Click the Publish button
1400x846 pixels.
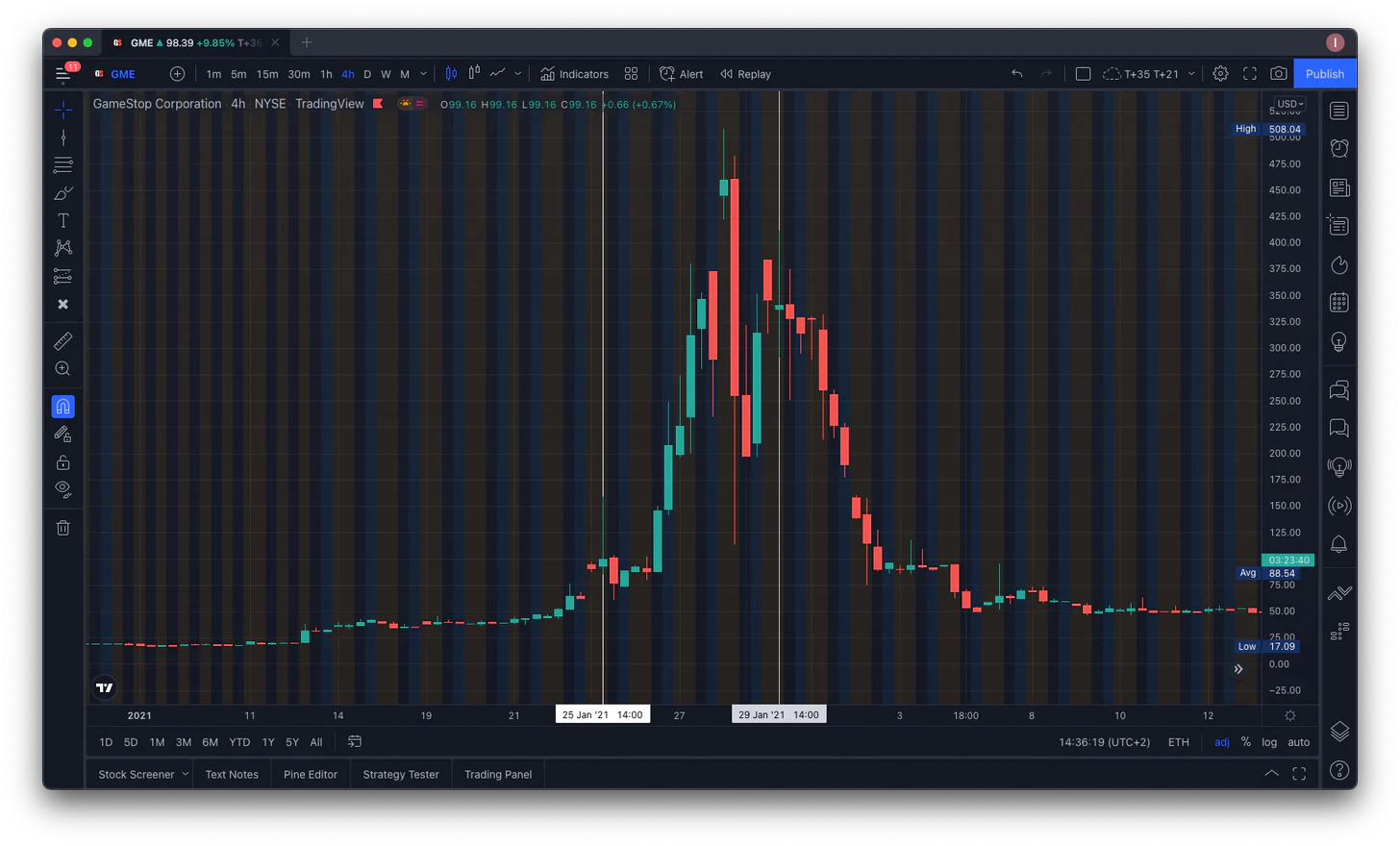click(1325, 74)
